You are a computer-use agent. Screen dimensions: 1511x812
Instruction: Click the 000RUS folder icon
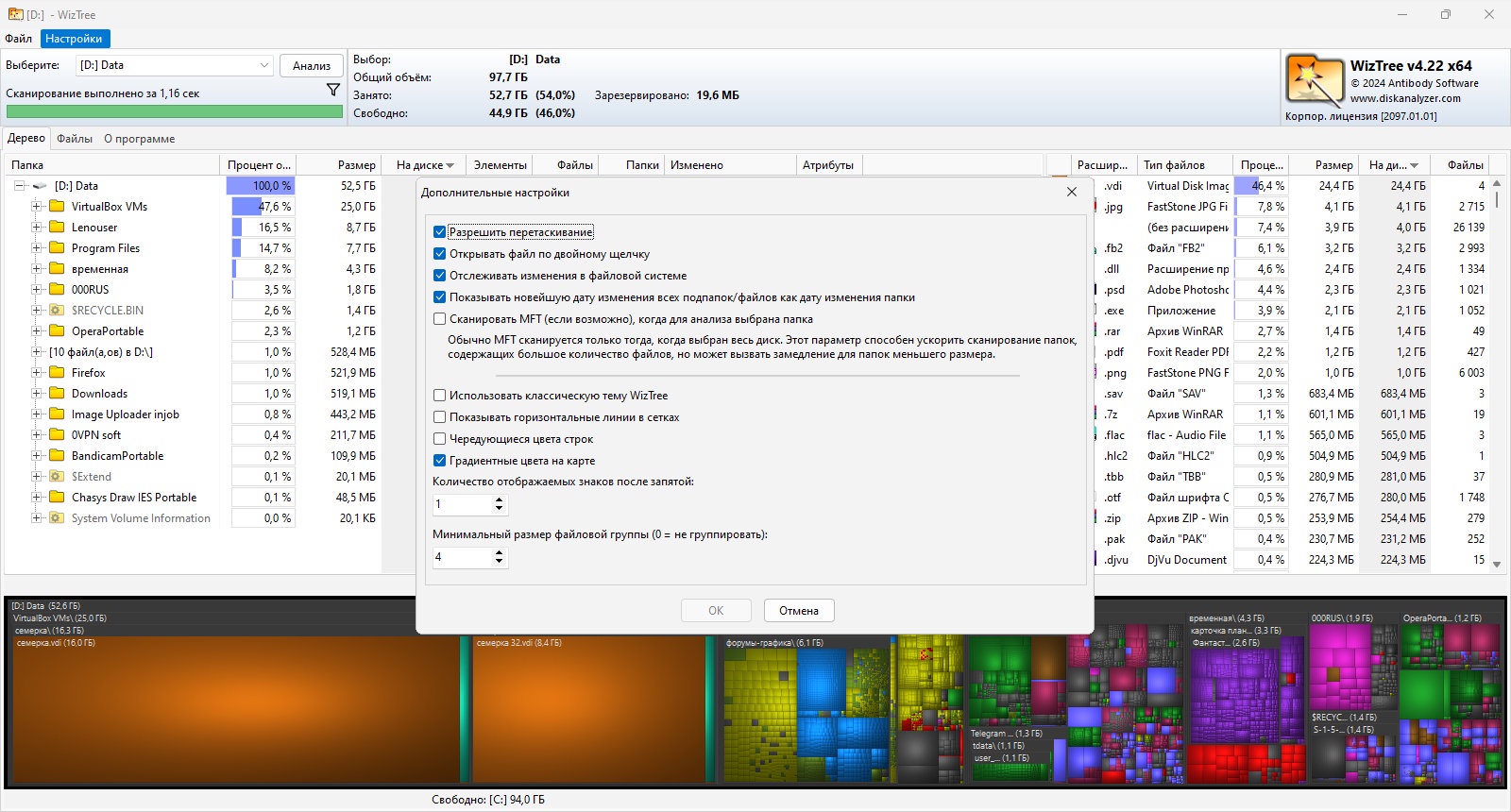coord(57,289)
